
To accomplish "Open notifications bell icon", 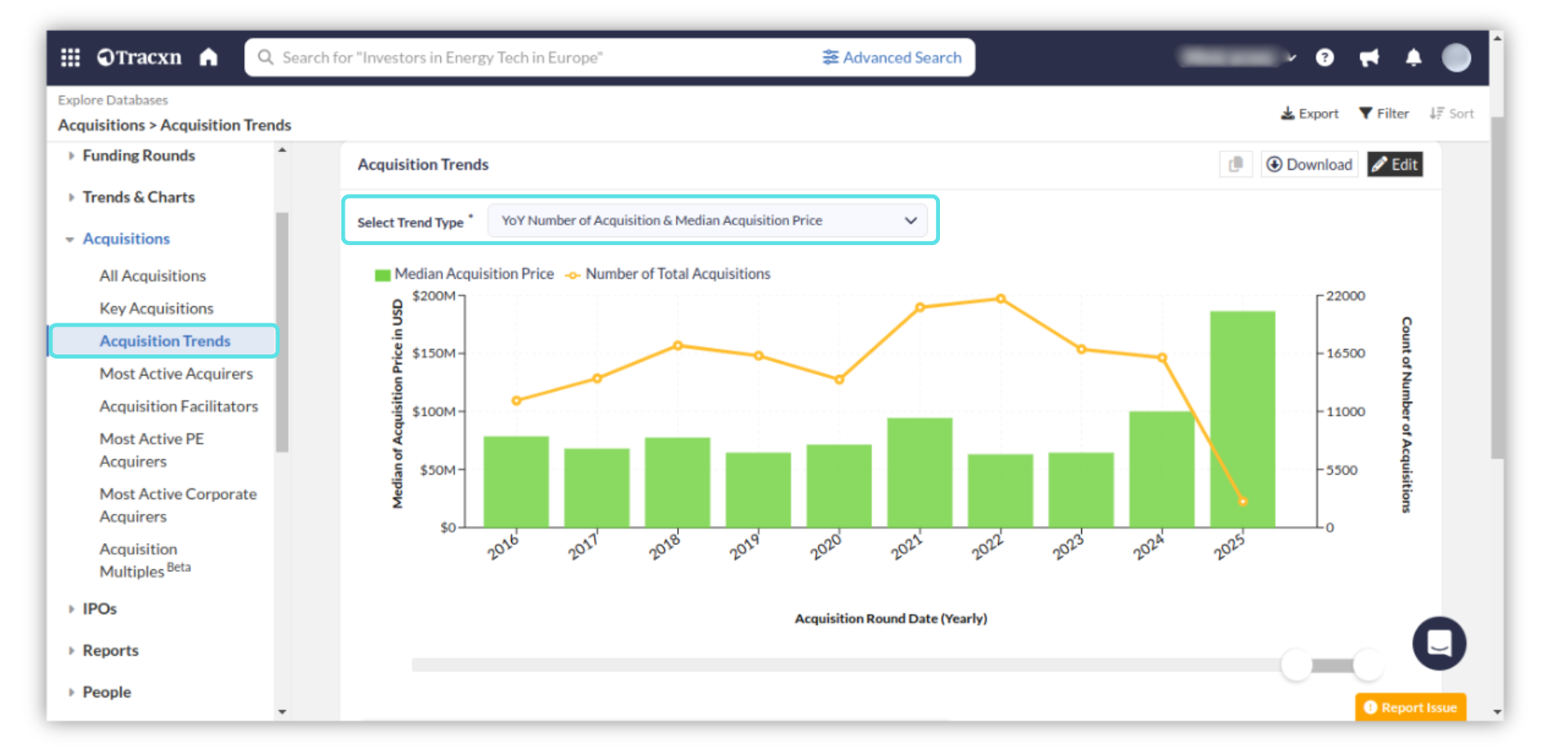I will point(1414,57).
